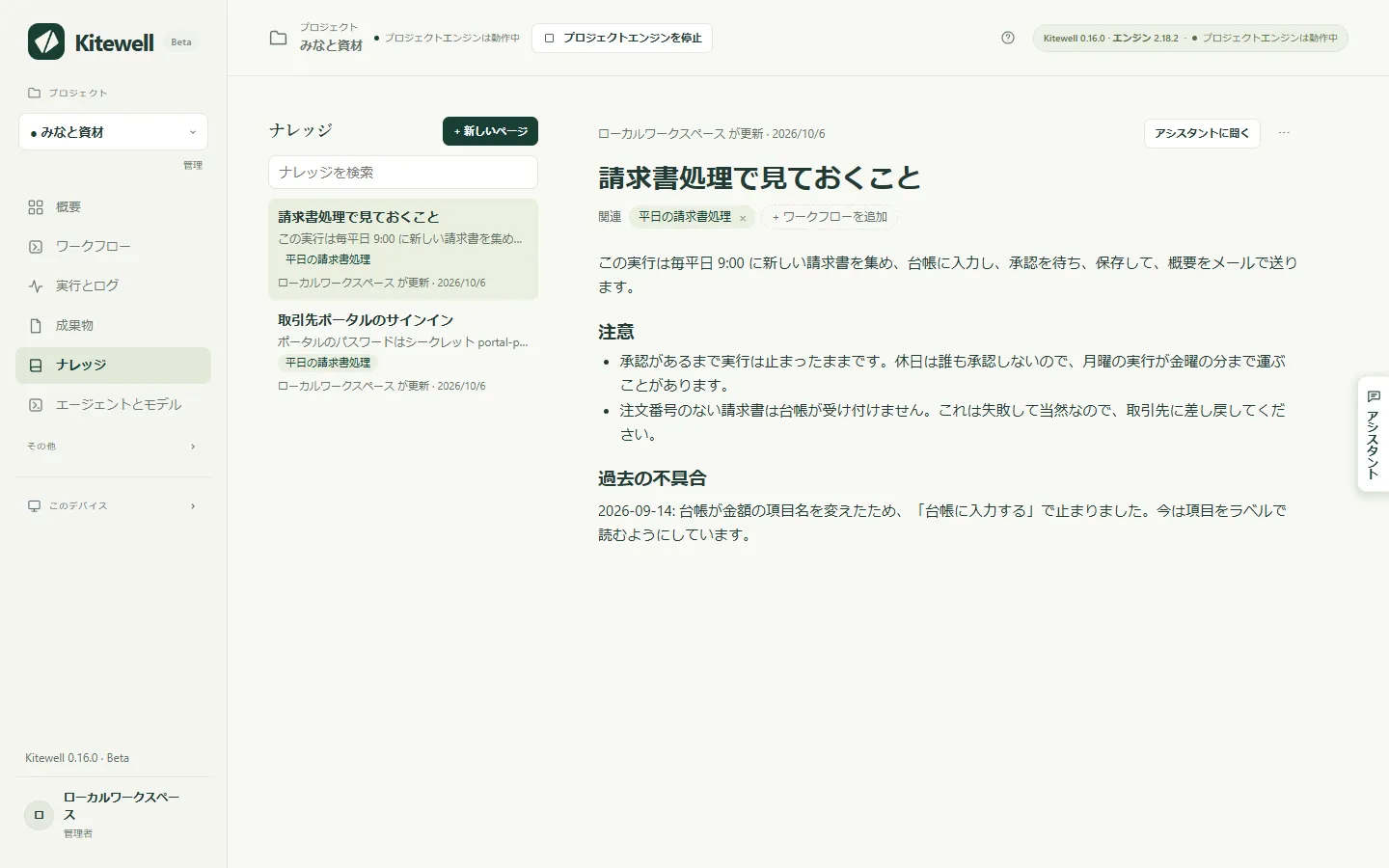Select ナレッジ in sidebar

(x=113, y=366)
